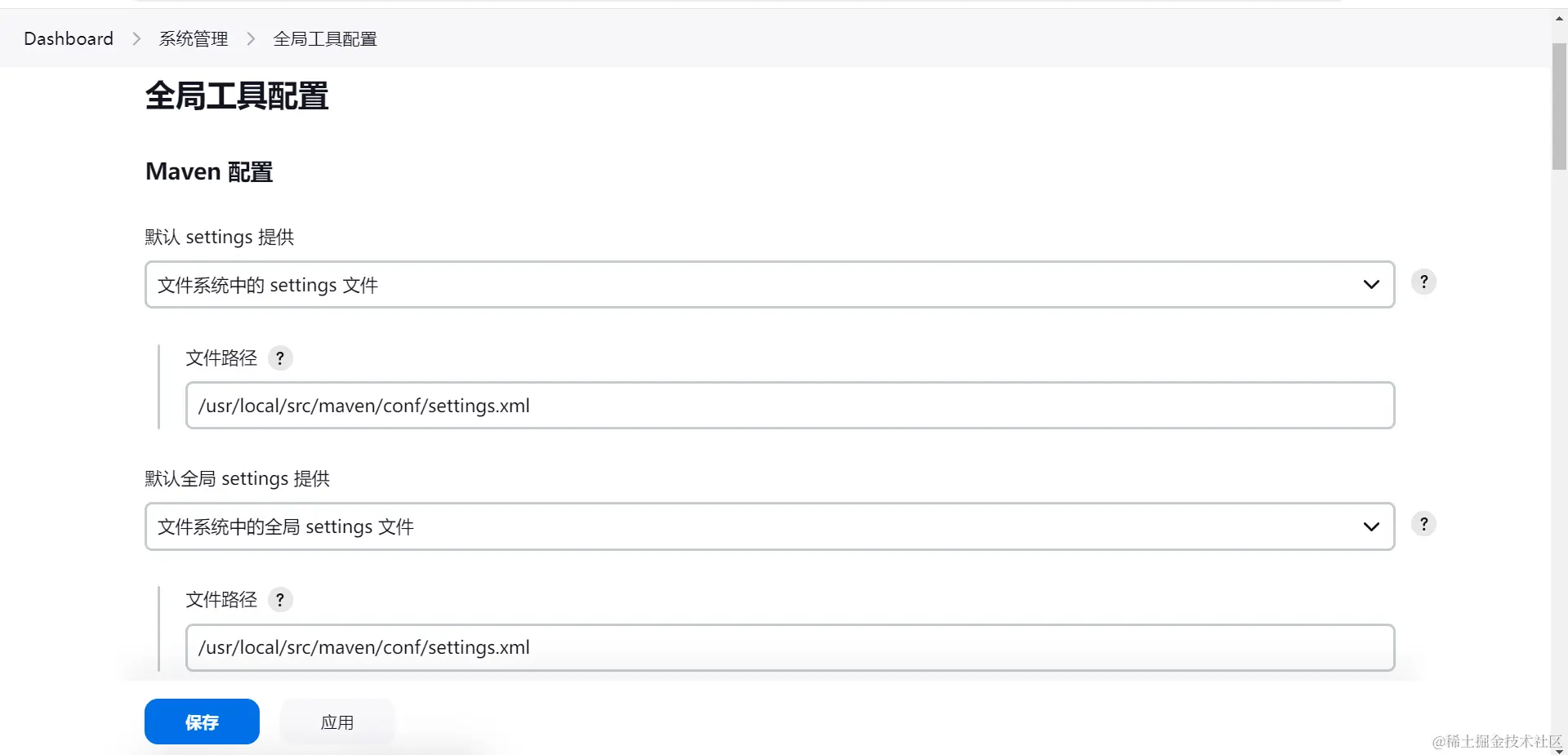Click the 应用 button
Screen dimensions: 1568x755
(x=337, y=722)
